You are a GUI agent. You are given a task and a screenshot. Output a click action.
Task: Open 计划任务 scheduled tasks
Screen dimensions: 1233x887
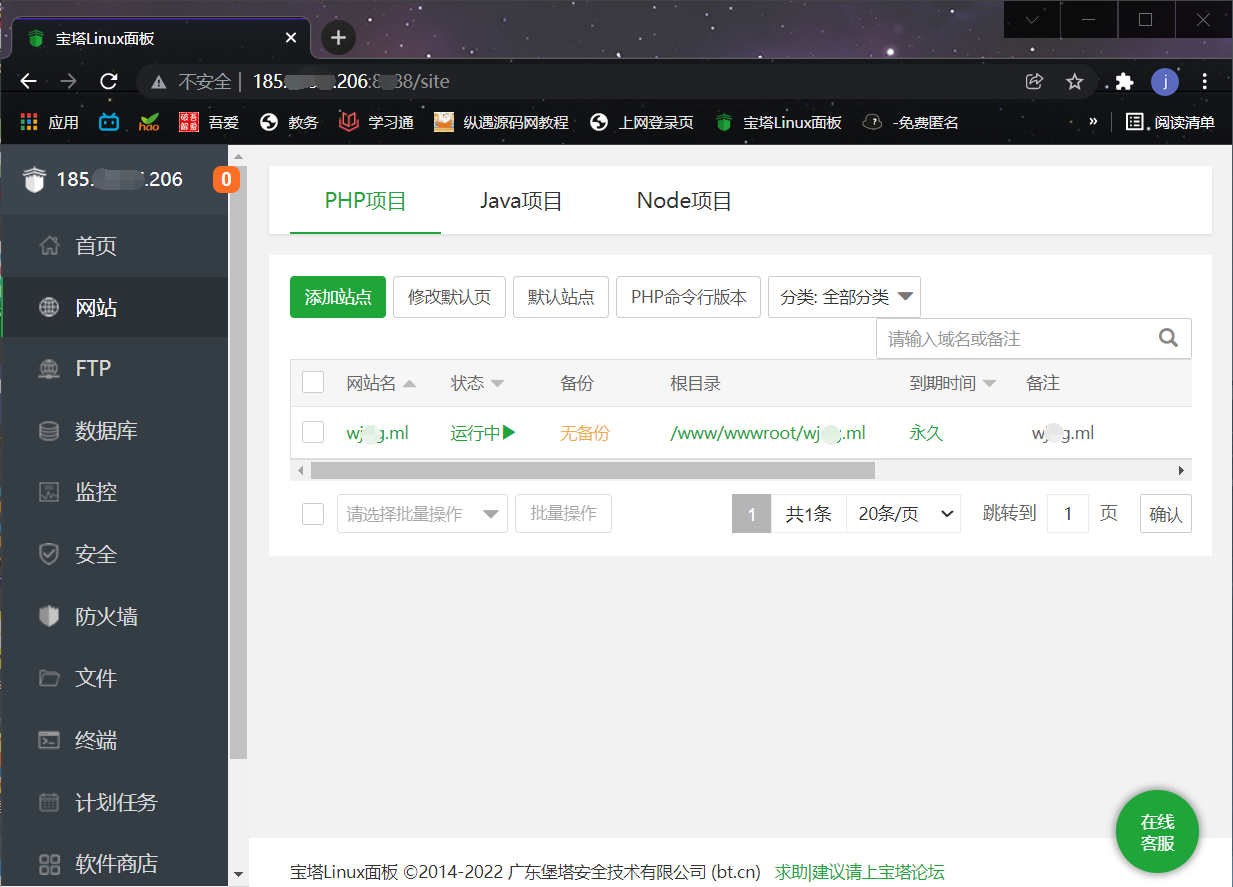114,802
